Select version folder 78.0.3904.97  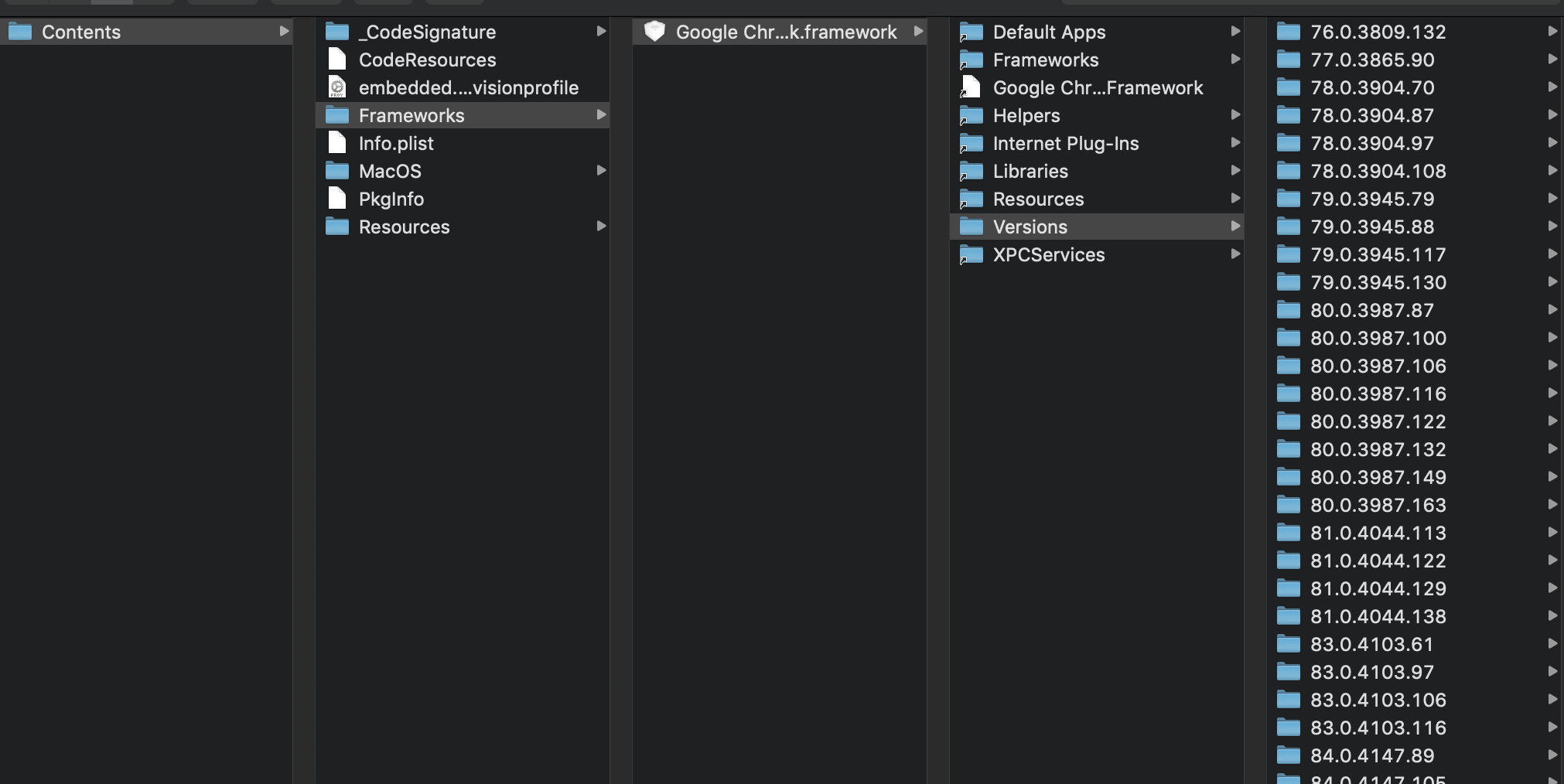(x=1415, y=143)
